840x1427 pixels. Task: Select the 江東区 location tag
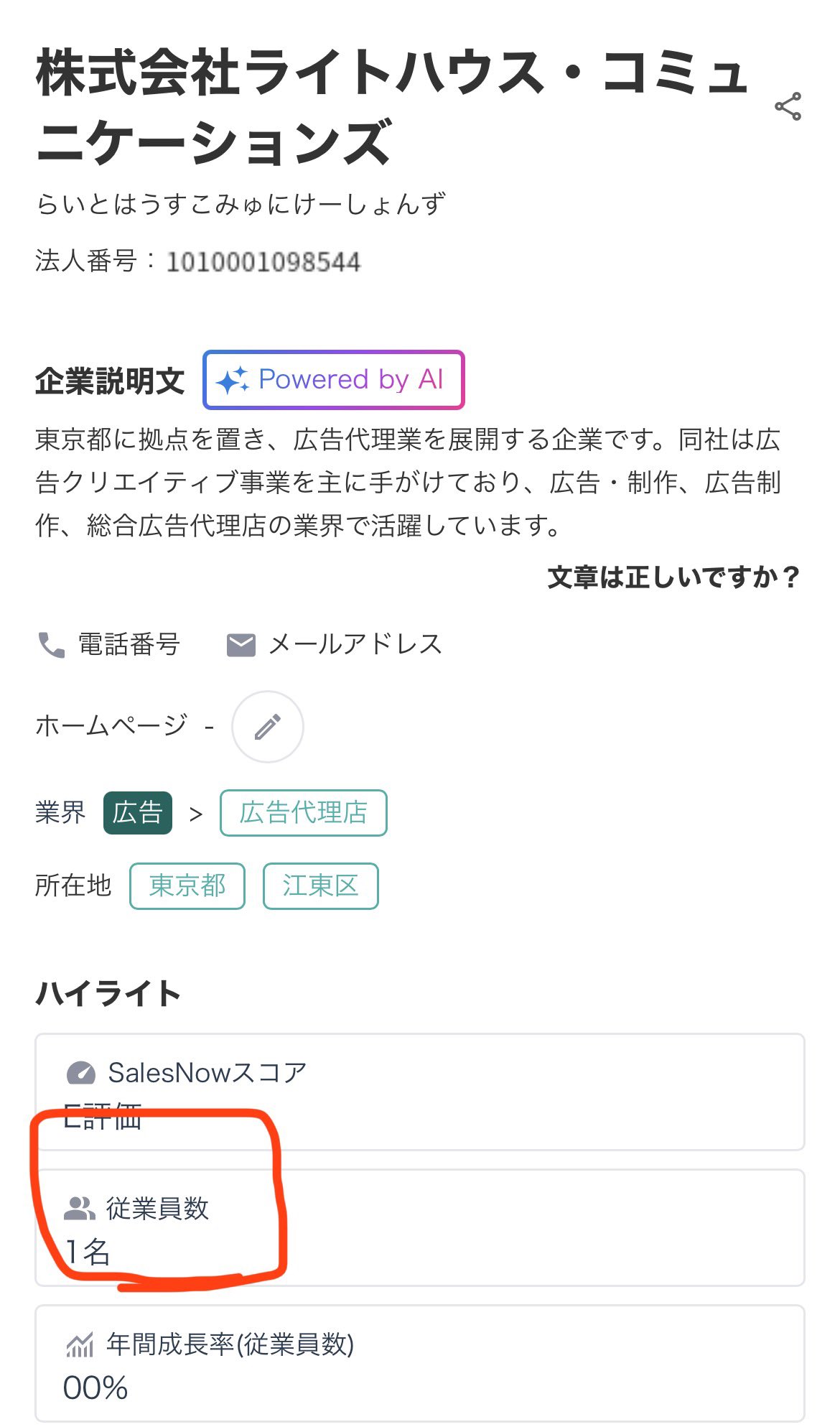click(320, 886)
